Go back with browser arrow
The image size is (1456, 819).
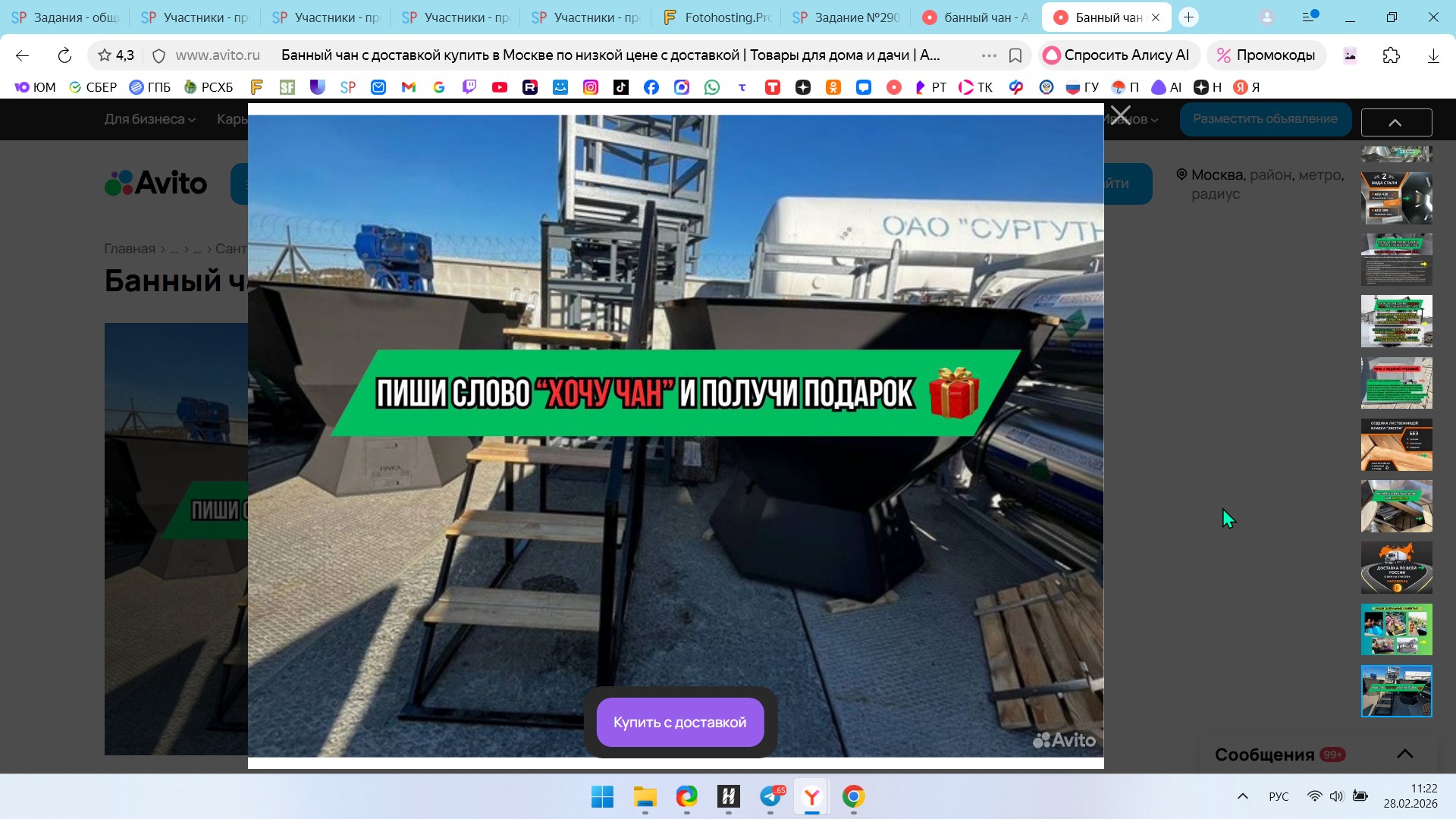click(x=22, y=55)
